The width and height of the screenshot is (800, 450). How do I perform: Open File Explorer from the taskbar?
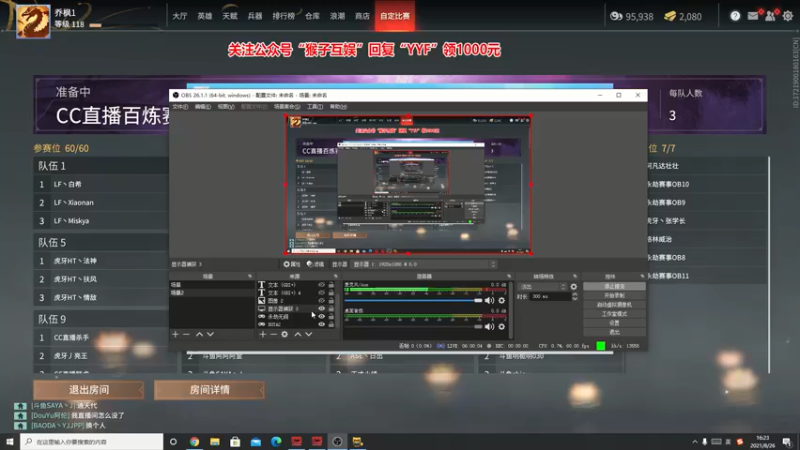[x=215, y=441]
